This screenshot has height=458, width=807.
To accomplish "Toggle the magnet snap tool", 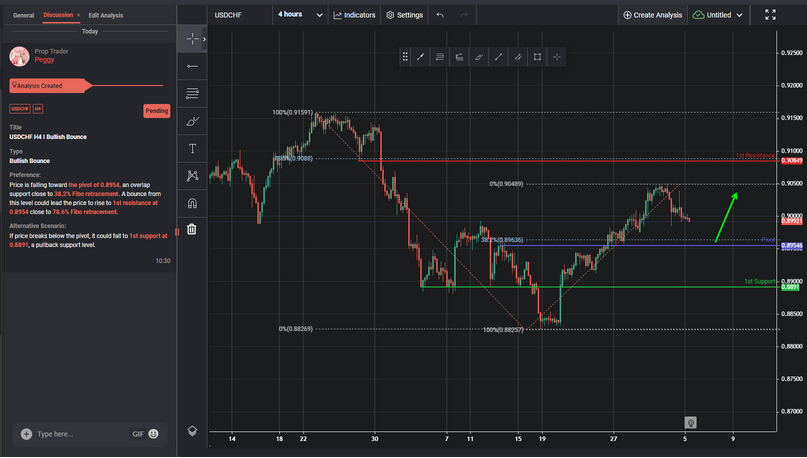I will tap(192, 203).
